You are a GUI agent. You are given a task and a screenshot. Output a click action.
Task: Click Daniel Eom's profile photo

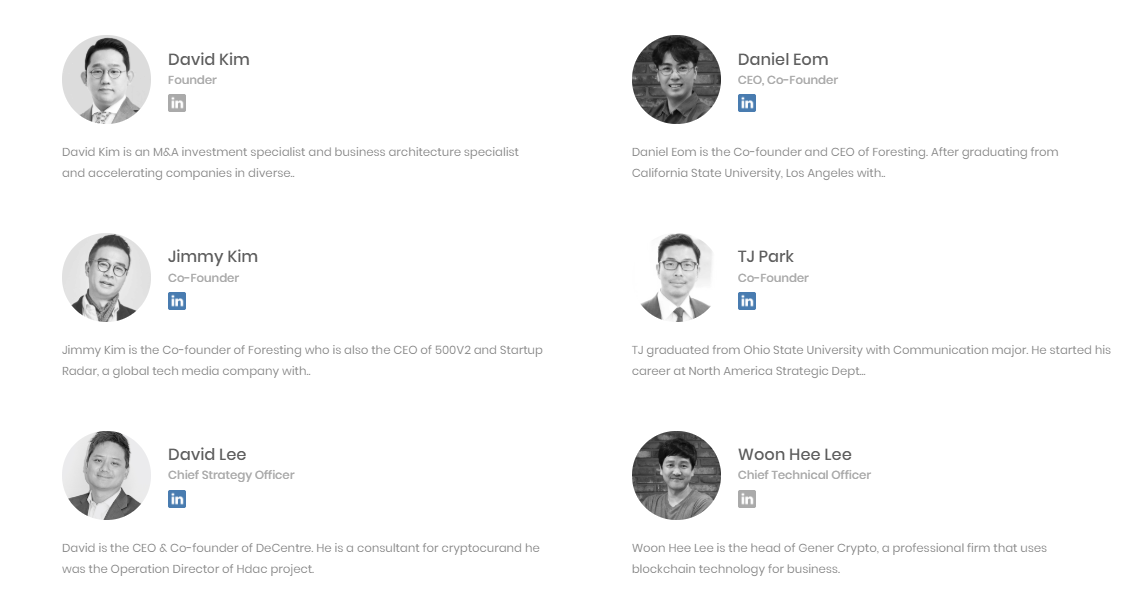tap(676, 80)
